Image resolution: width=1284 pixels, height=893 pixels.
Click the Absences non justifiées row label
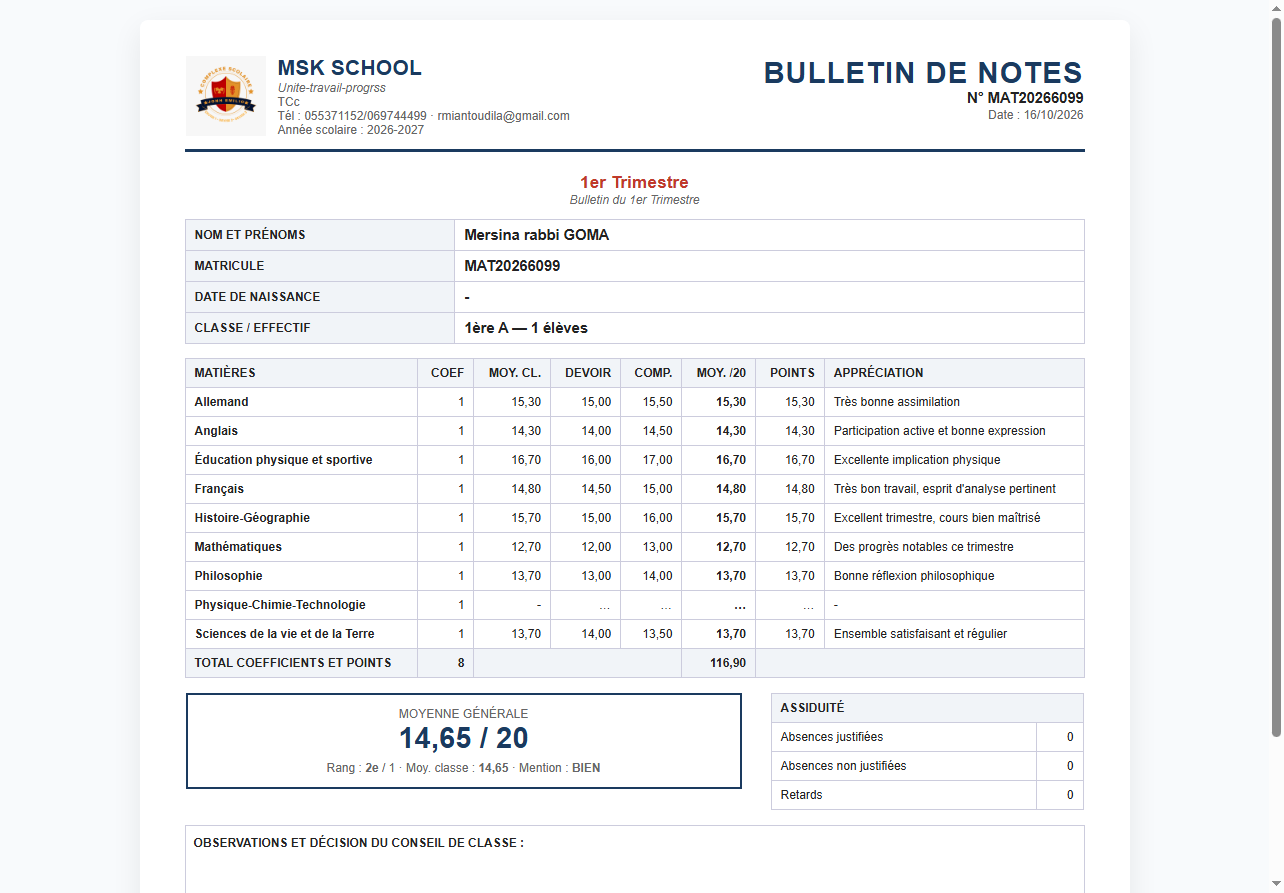pos(843,766)
